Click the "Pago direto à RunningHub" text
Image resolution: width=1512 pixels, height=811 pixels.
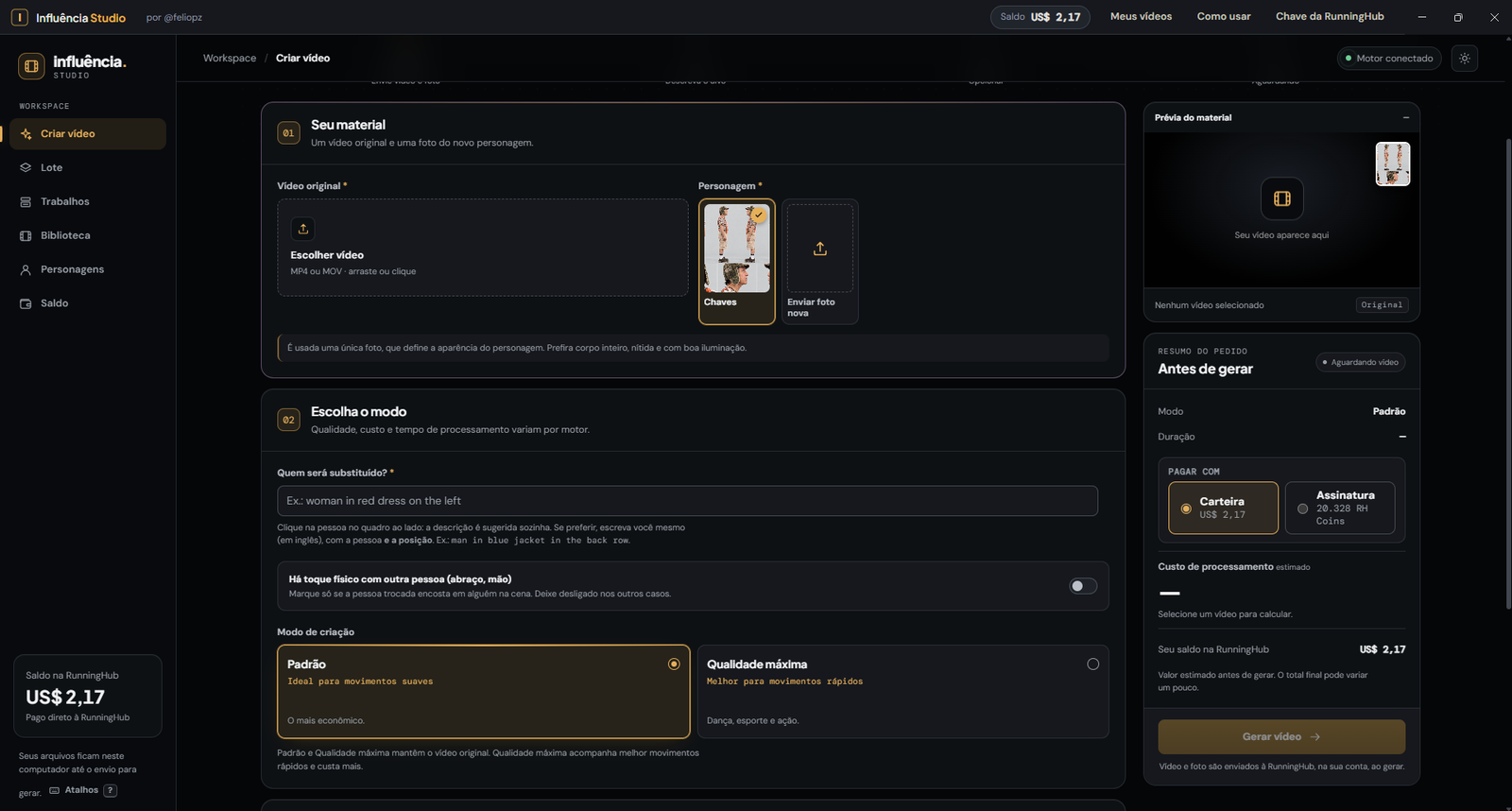77,717
